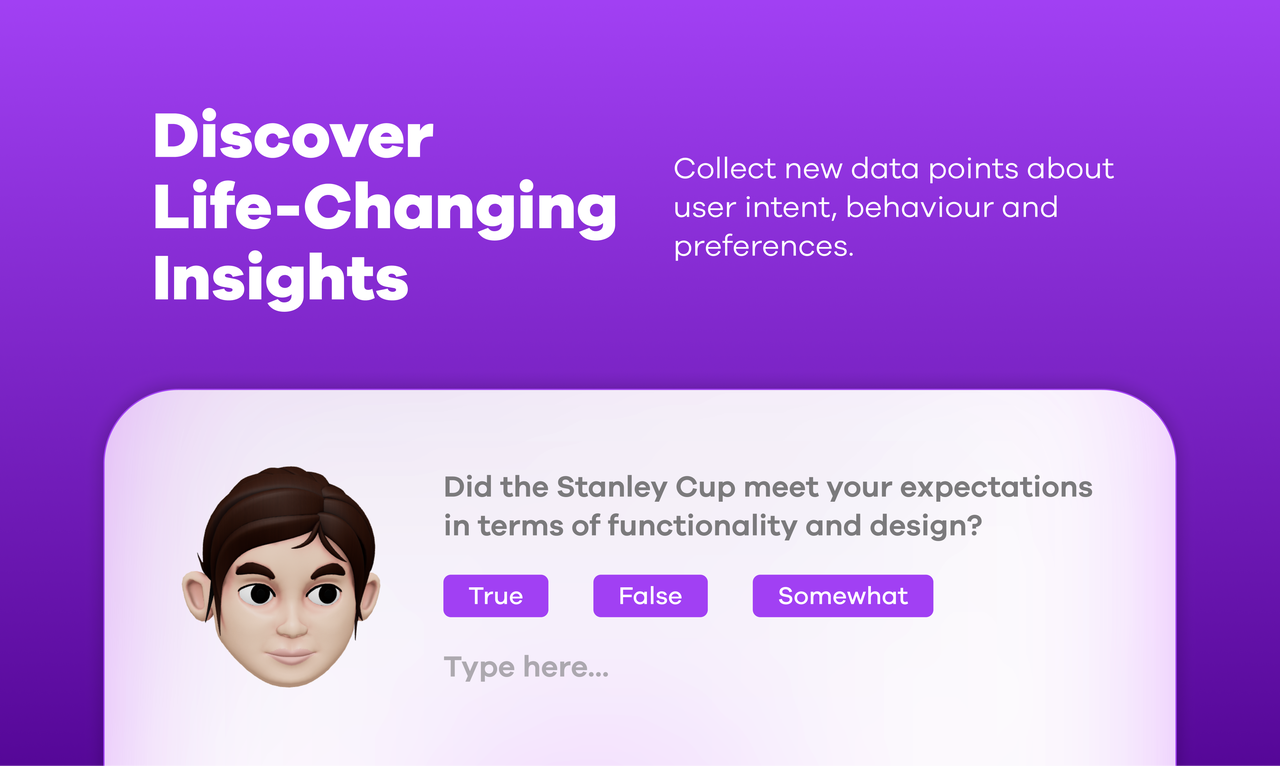Click the Collect new data points line
The width and height of the screenshot is (1280, 766).
pyautogui.click(x=894, y=168)
